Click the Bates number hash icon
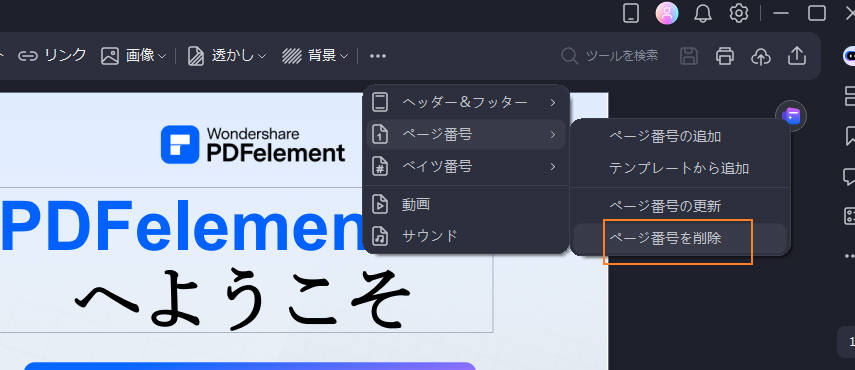The image size is (855, 370). point(380,166)
